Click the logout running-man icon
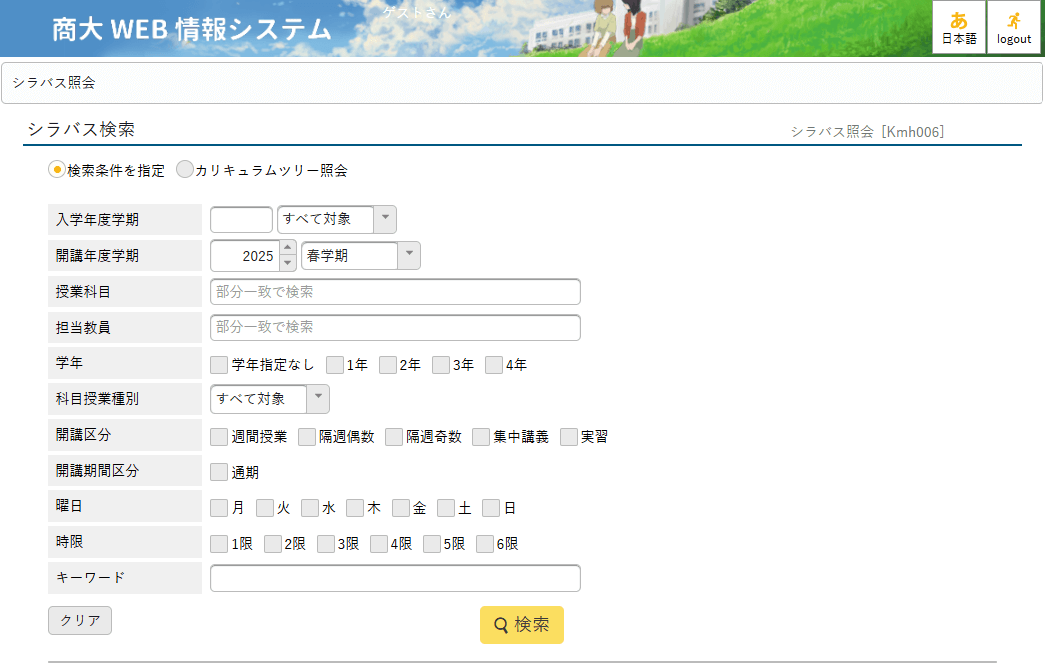The width and height of the screenshot is (1045, 670). click(1013, 27)
